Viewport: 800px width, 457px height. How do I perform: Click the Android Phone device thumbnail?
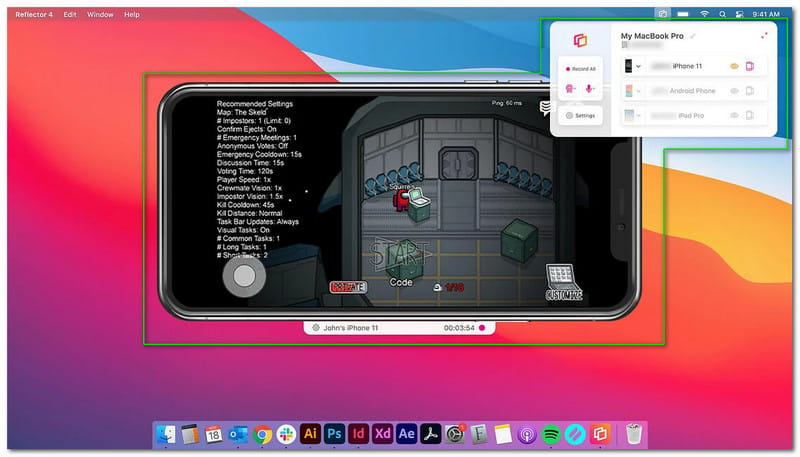(629, 91)
